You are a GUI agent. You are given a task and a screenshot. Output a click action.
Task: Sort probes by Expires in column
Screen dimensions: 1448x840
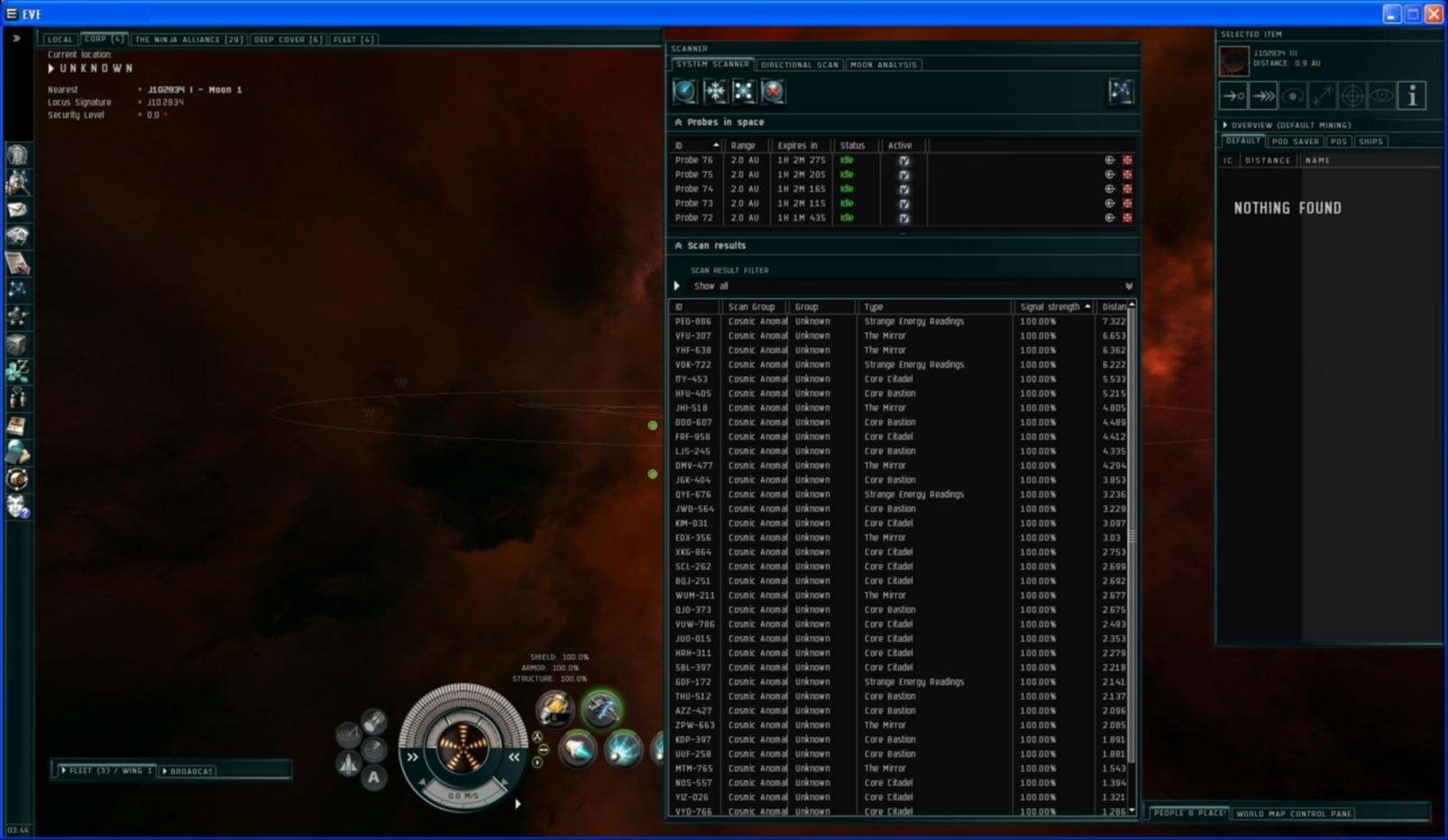pos(802,145)
